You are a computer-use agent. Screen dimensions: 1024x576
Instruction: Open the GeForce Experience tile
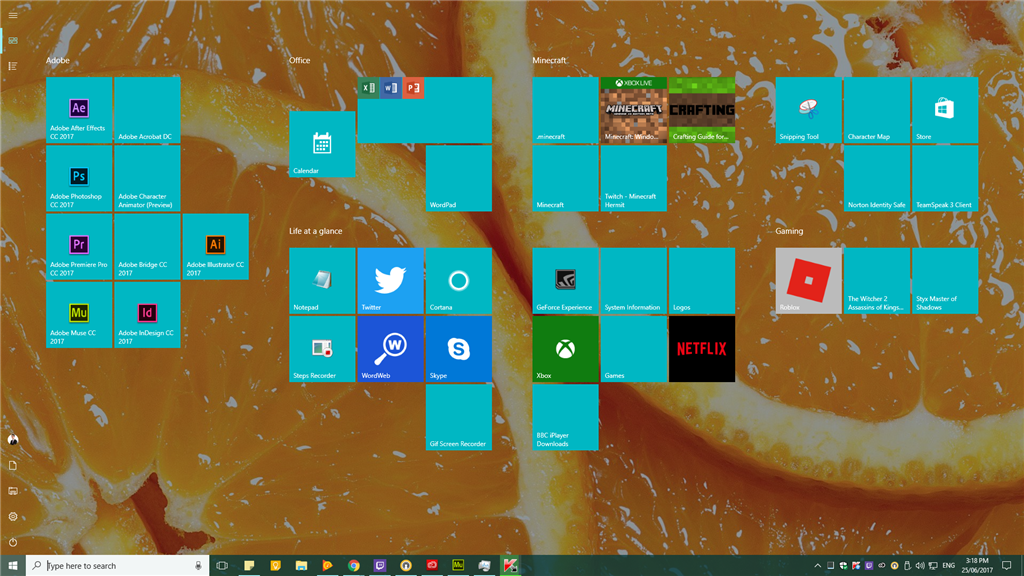566,281
